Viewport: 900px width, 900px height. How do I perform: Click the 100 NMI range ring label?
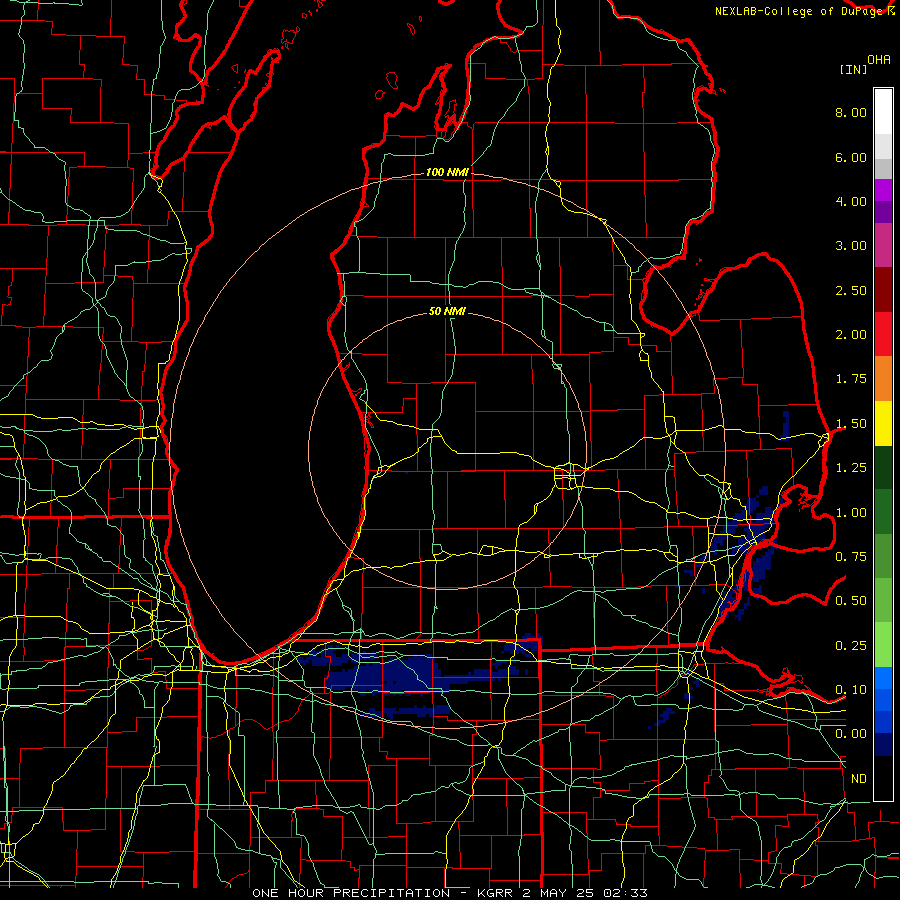[x=447, y=172]
